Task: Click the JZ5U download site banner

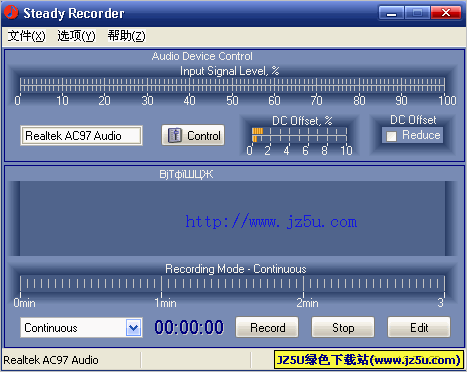Action: (369, 360)
